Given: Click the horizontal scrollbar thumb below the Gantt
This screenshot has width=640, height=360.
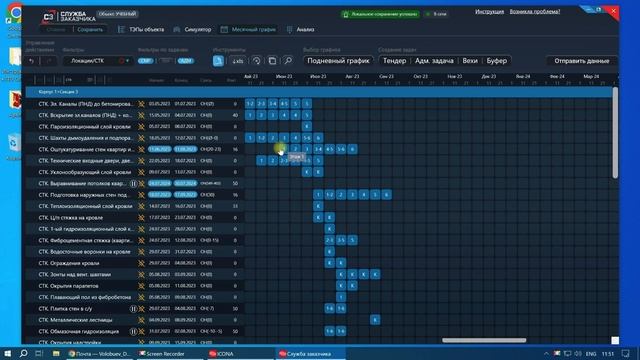Looking at the screenshot, I should pyautogui.click(x=484, y=340).
